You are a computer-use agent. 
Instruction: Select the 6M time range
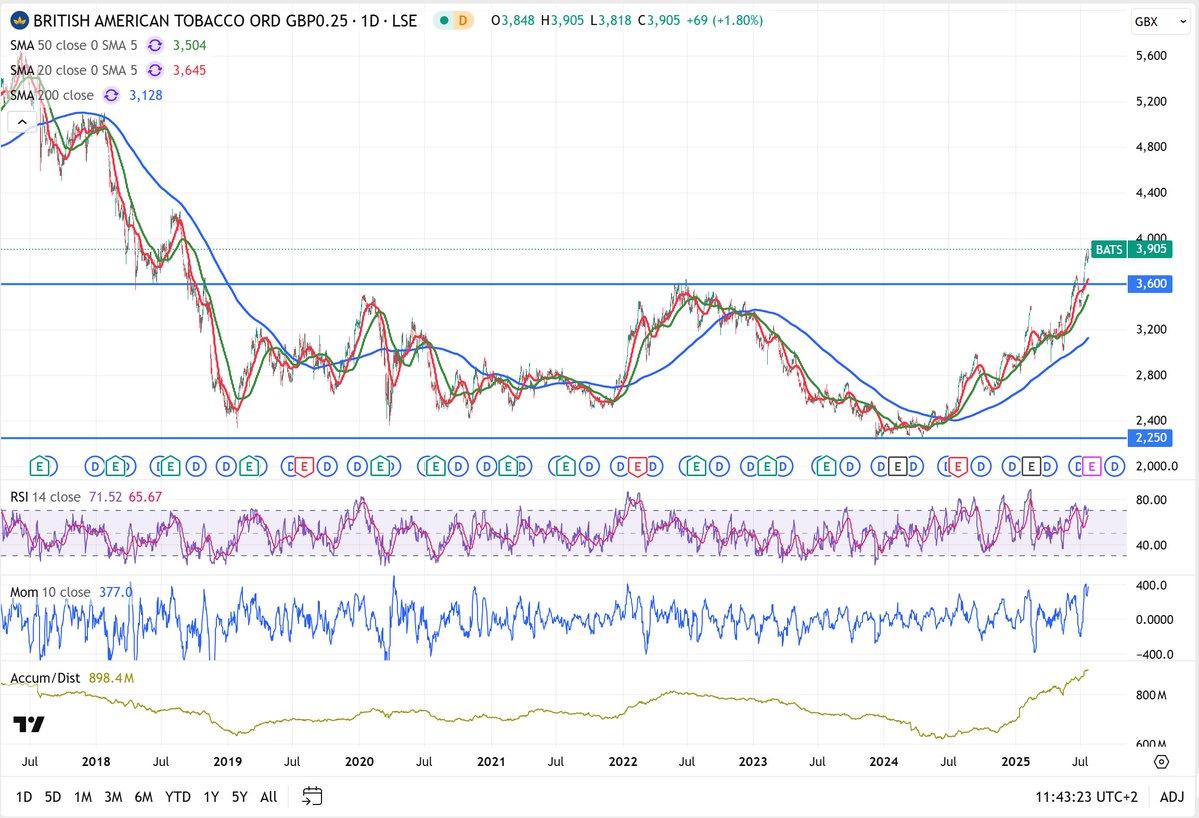tap(144, 797)
